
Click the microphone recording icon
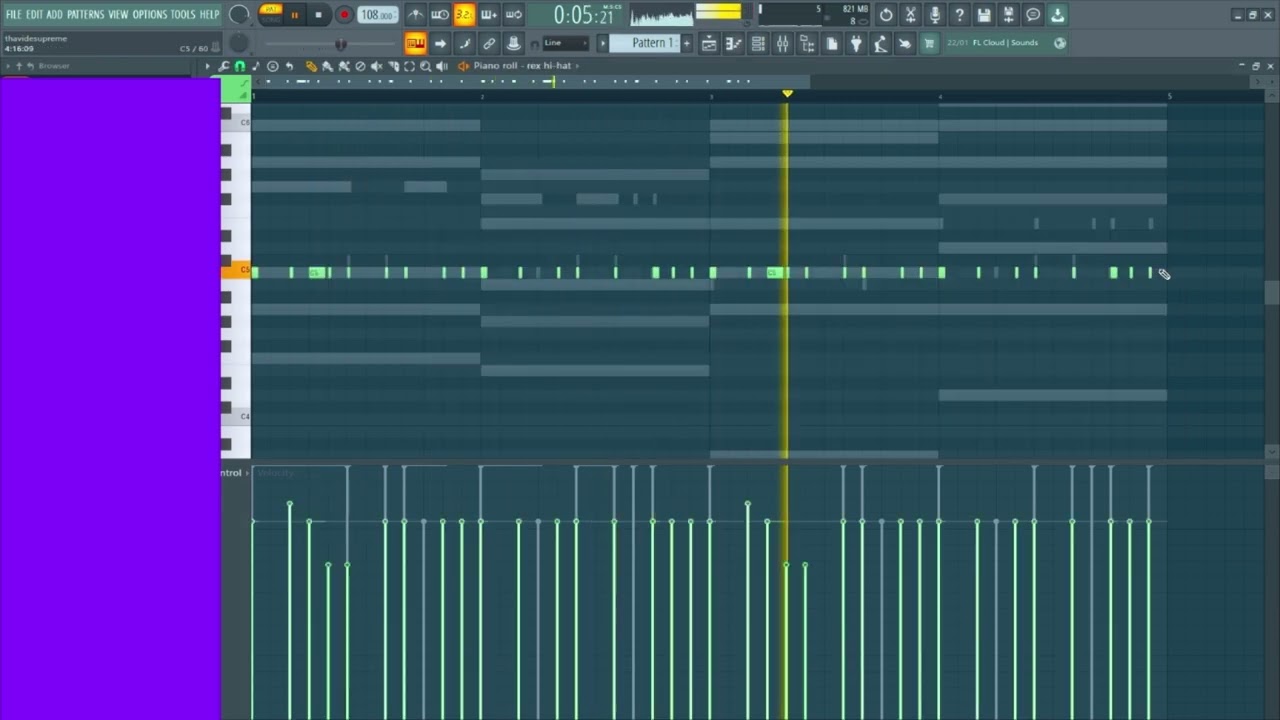[935, 15]
